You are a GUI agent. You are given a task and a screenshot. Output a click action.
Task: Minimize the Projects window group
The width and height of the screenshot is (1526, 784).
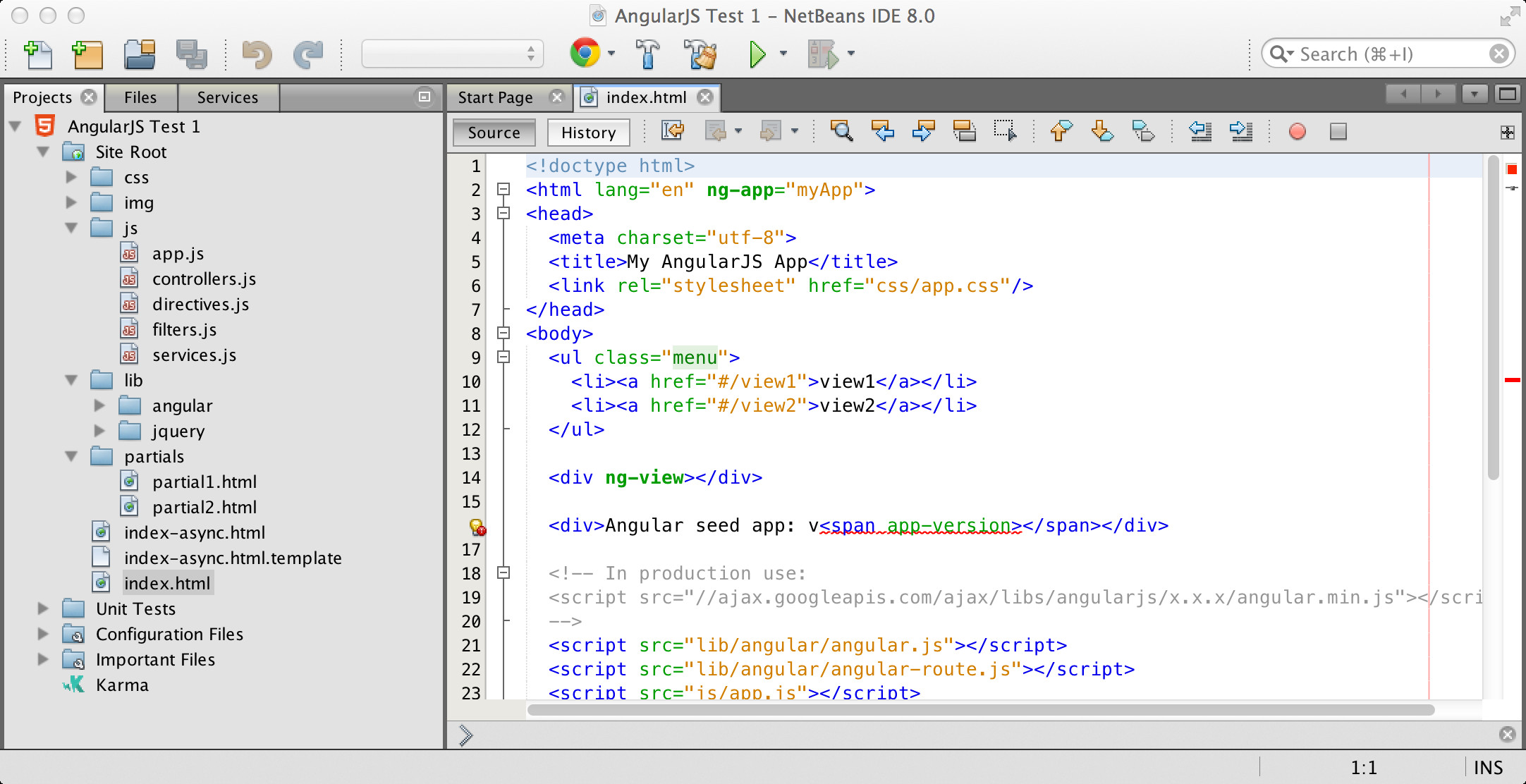[425, 97]
